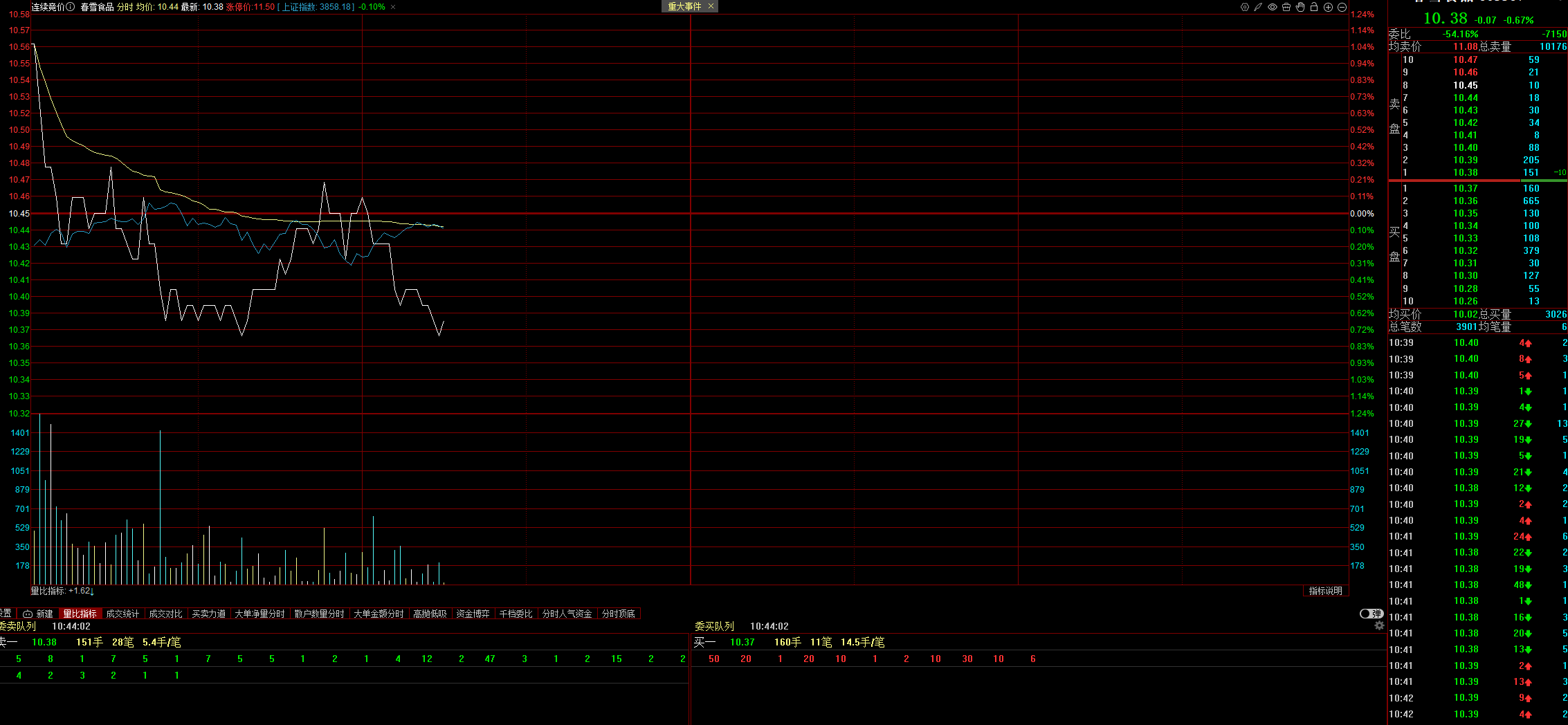Click the 新建 robot icon button

(38, 614)
